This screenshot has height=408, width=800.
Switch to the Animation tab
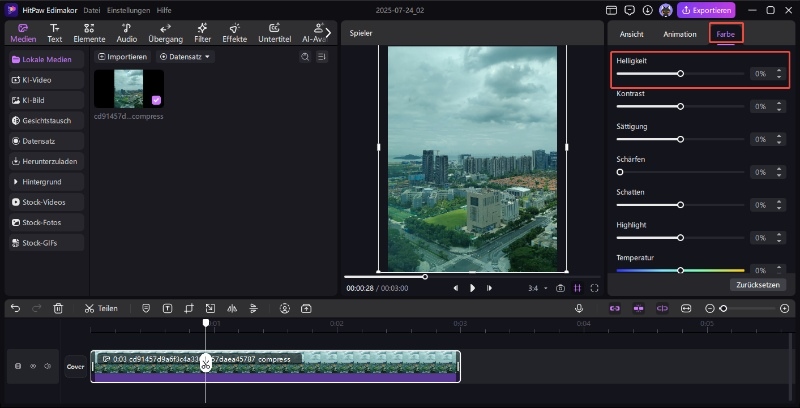coord(680,34)
